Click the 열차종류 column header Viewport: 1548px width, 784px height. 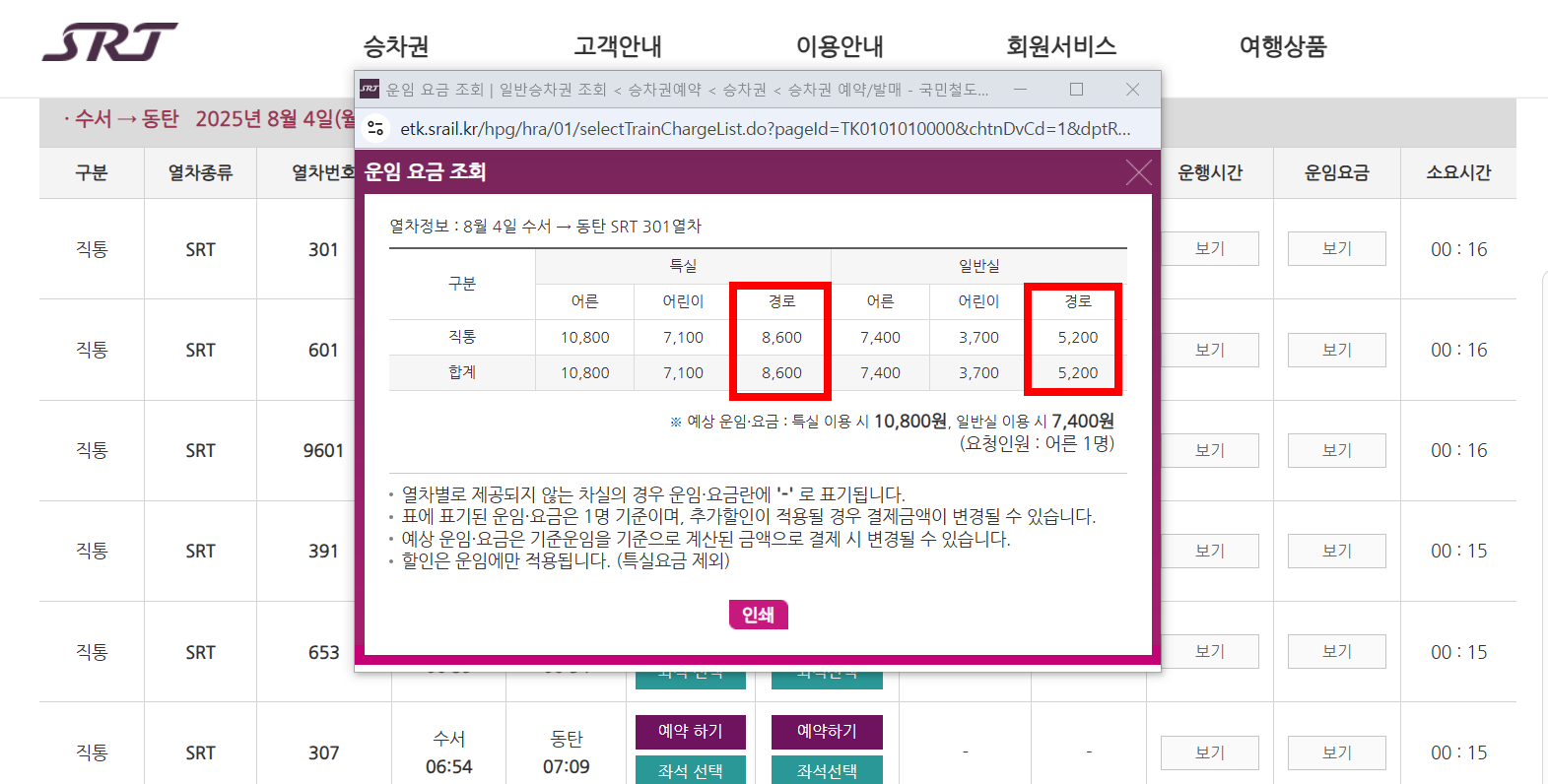tap(200, 172)
